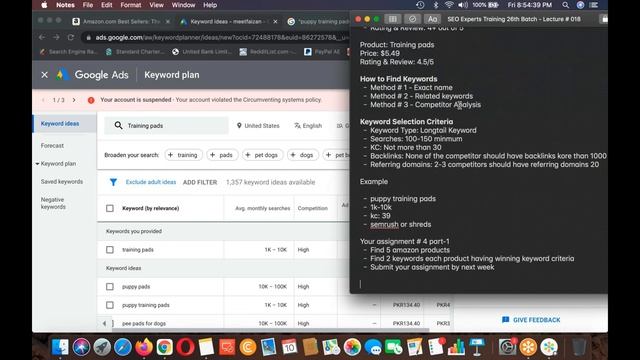Open the File menu in Notes

coord(88,5)
